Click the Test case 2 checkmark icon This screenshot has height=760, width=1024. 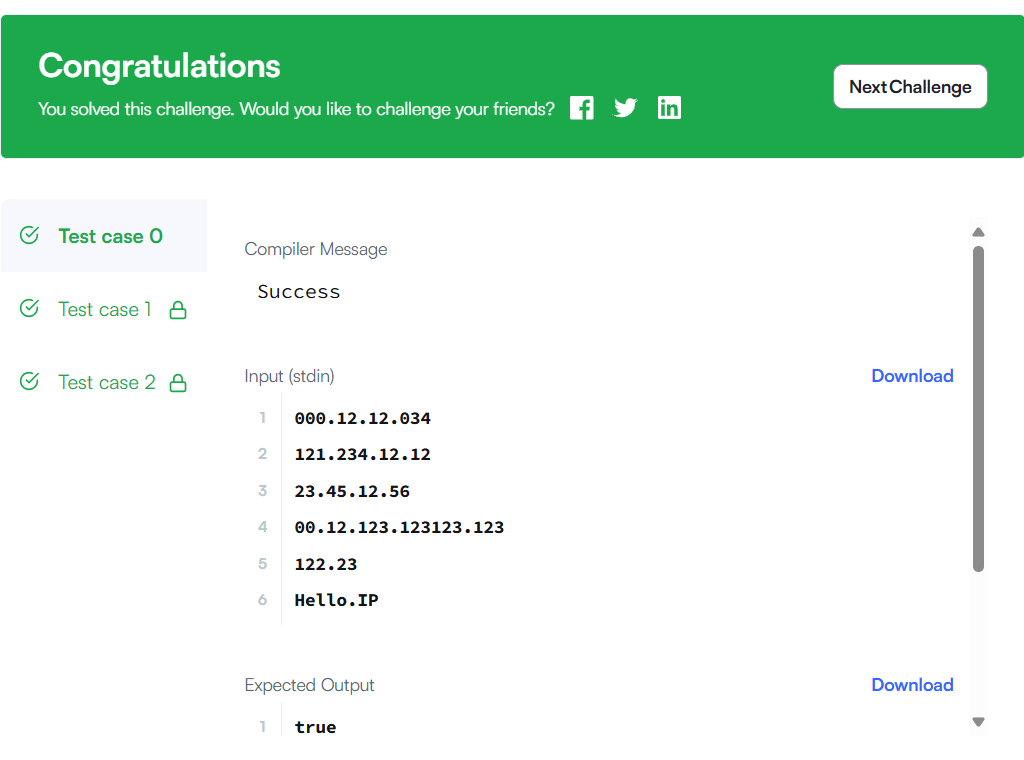(29, 381)
